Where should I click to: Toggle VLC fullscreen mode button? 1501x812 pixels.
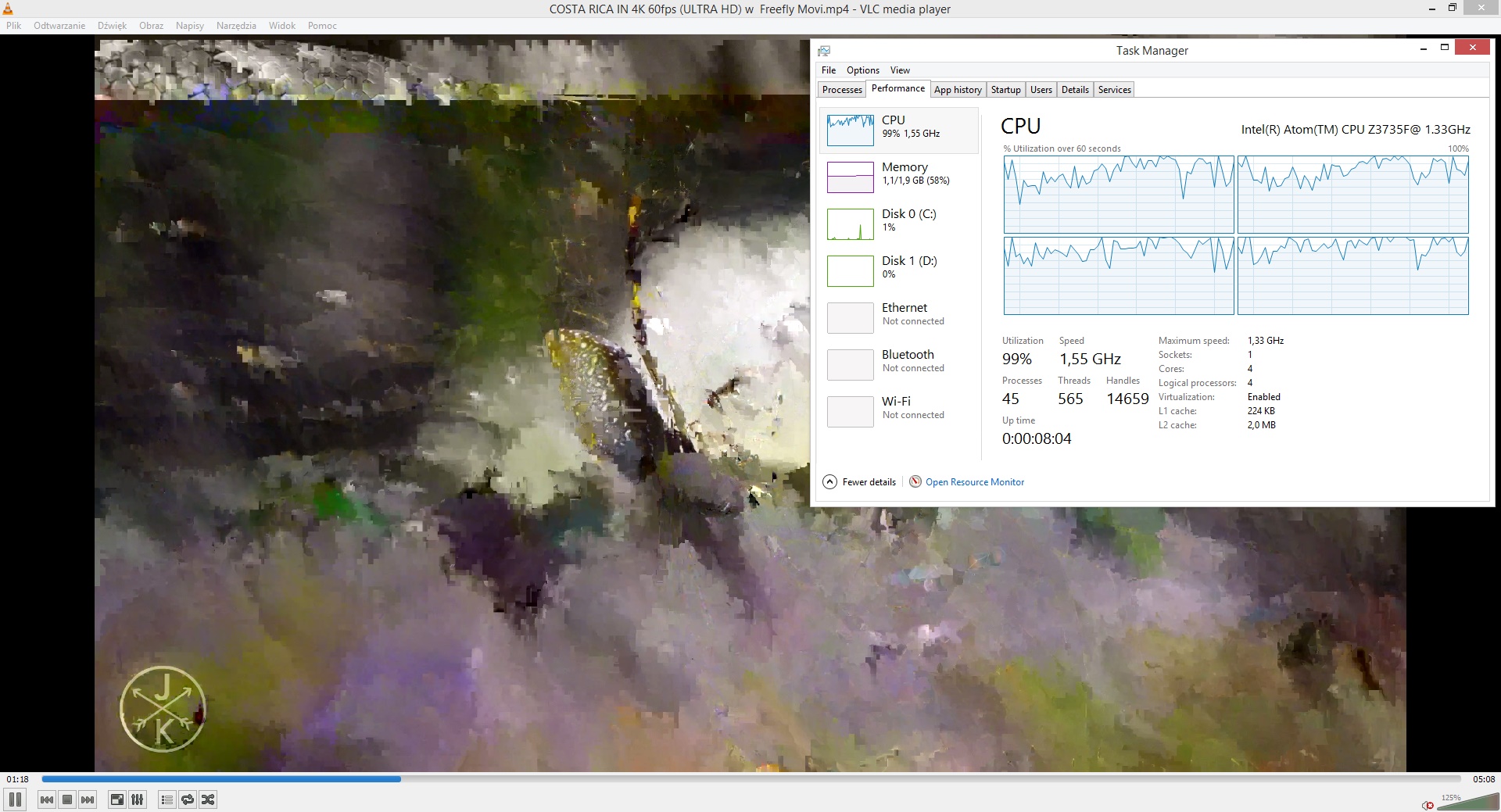[x=116, y=799]
